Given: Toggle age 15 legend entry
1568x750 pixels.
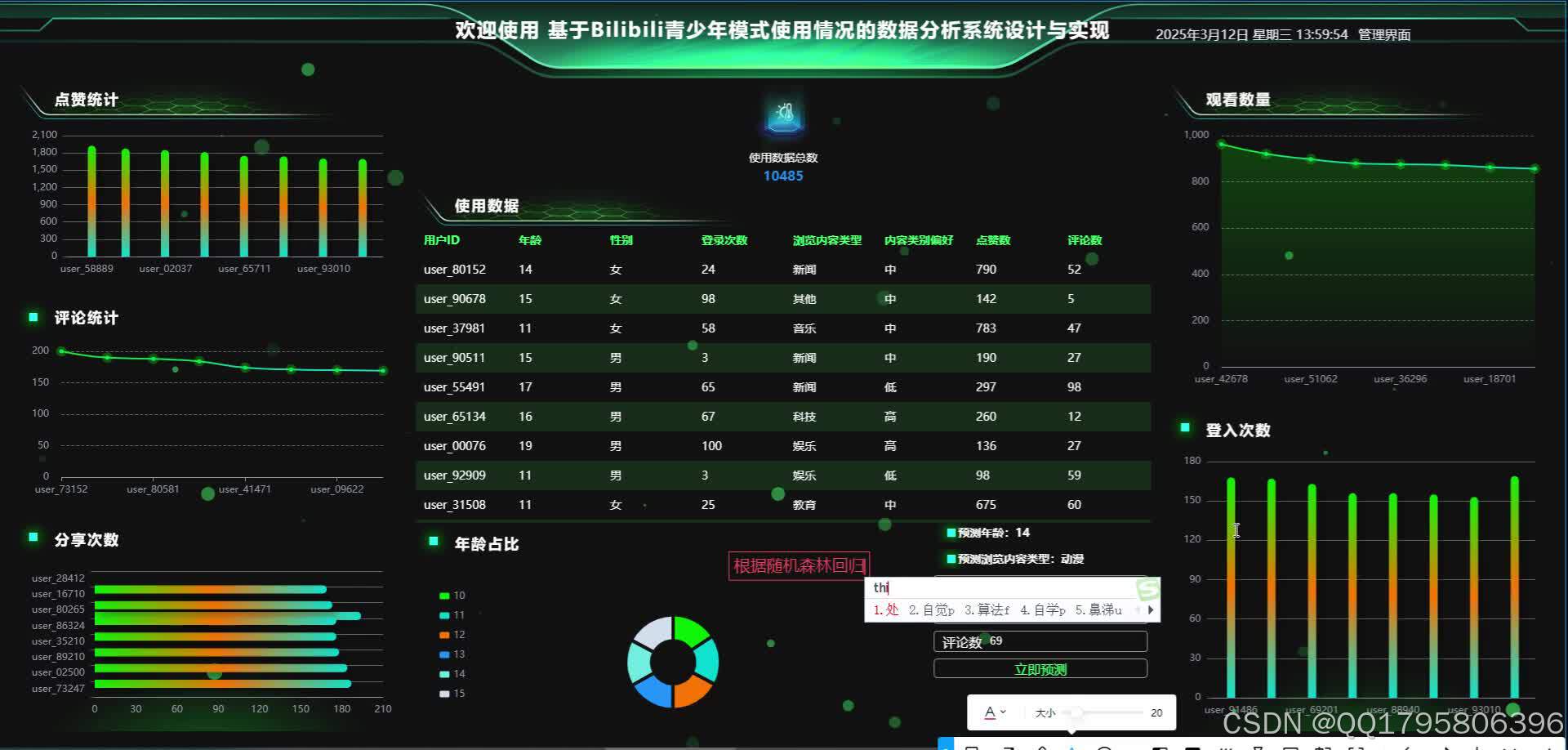Looking at the screenshot, I should [x=452, y=694].
